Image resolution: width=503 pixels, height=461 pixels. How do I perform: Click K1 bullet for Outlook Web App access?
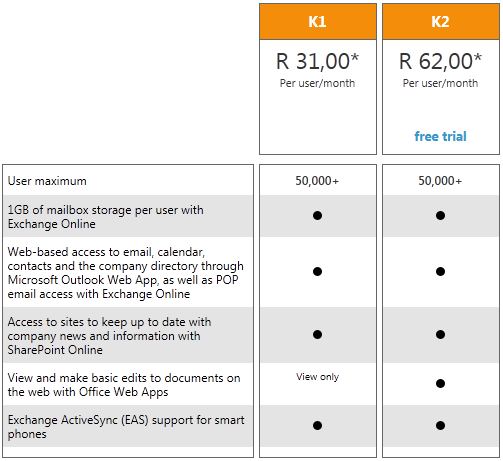(317, 271)
